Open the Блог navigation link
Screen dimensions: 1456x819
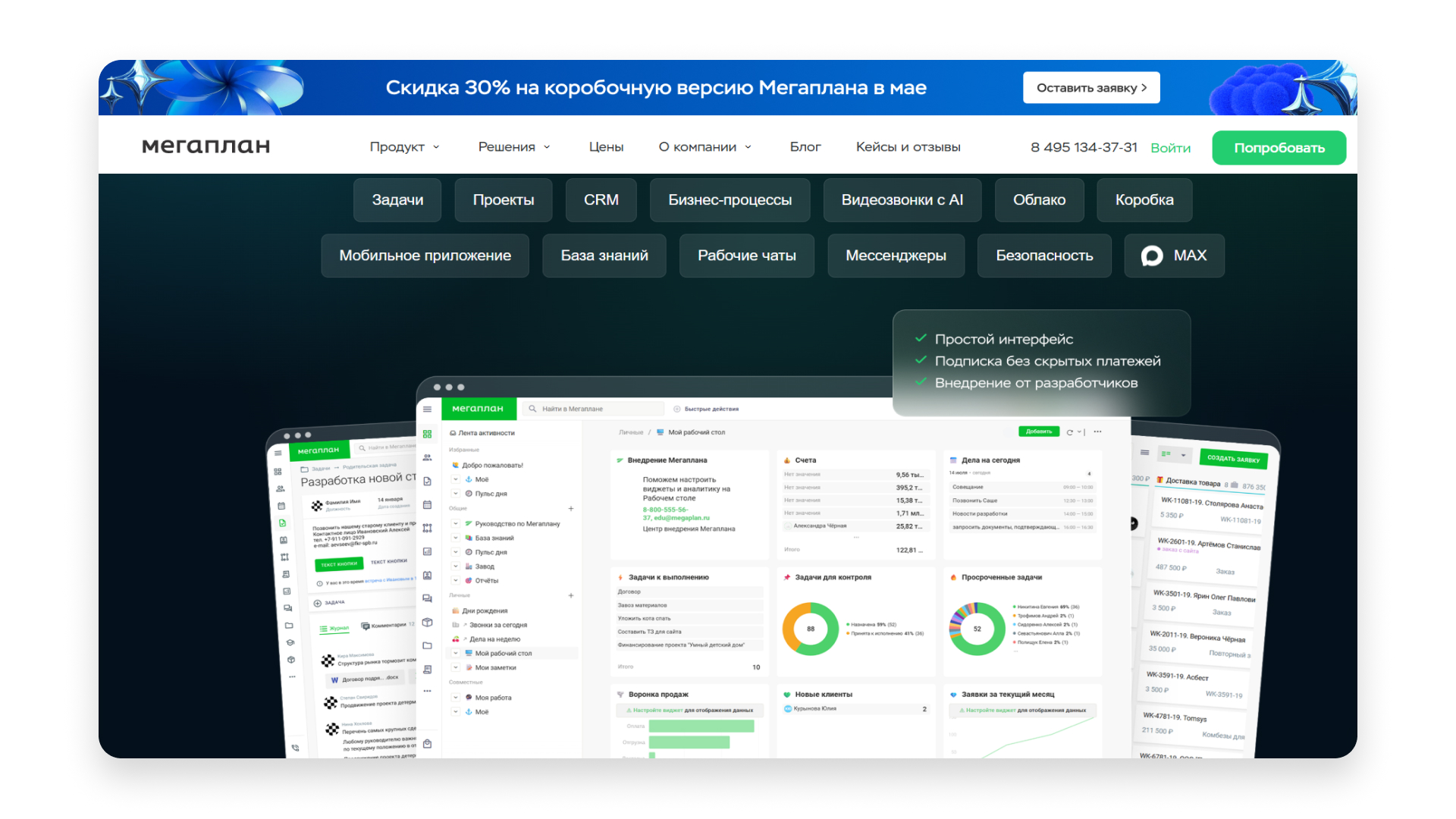pos(805,147)
